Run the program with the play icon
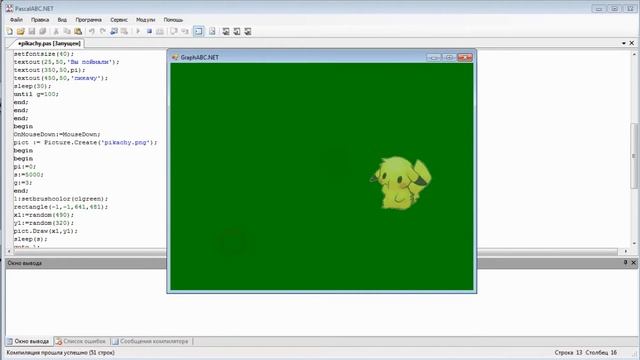 point(138,31)
